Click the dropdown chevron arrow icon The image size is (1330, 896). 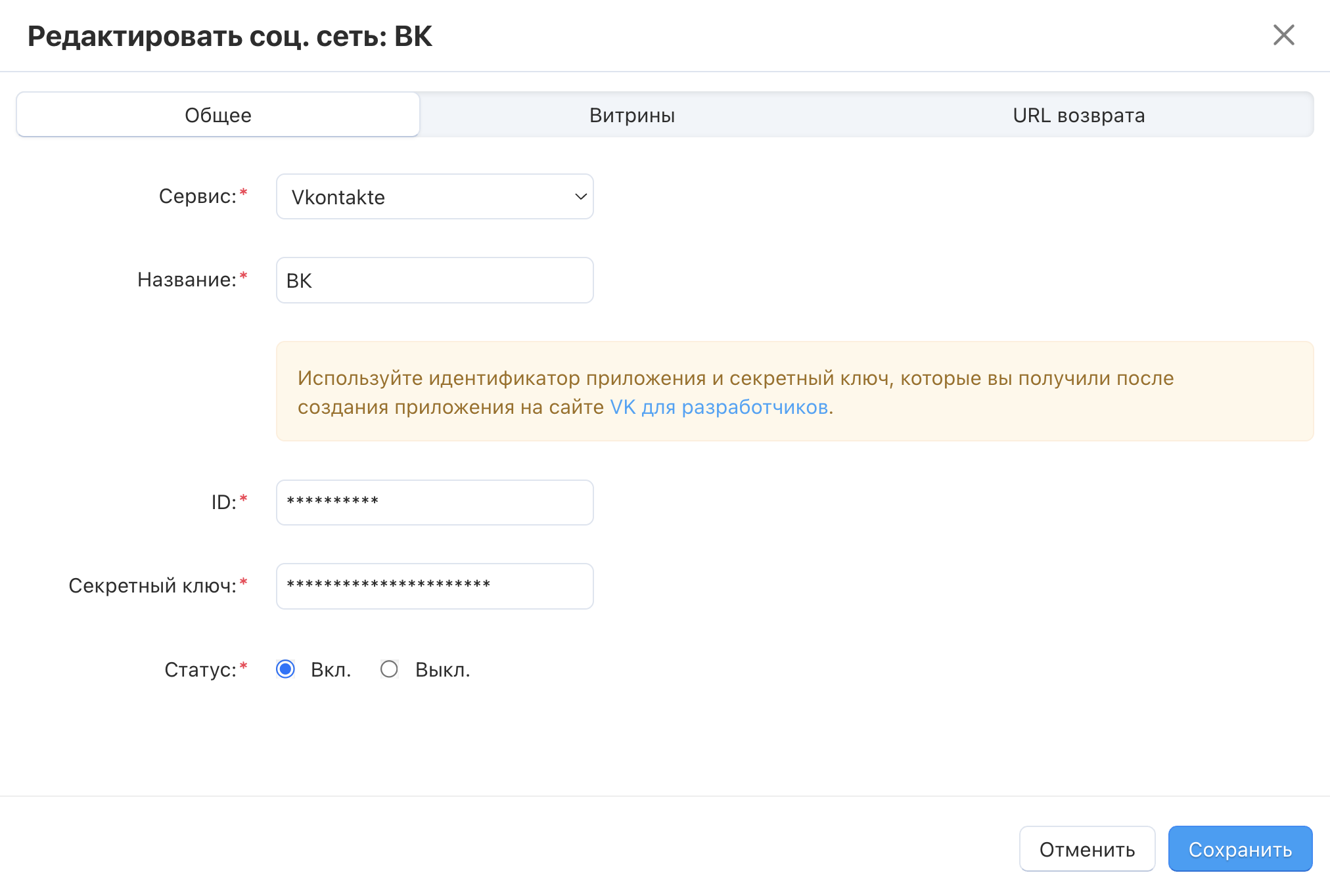click(x=580, y=197)
